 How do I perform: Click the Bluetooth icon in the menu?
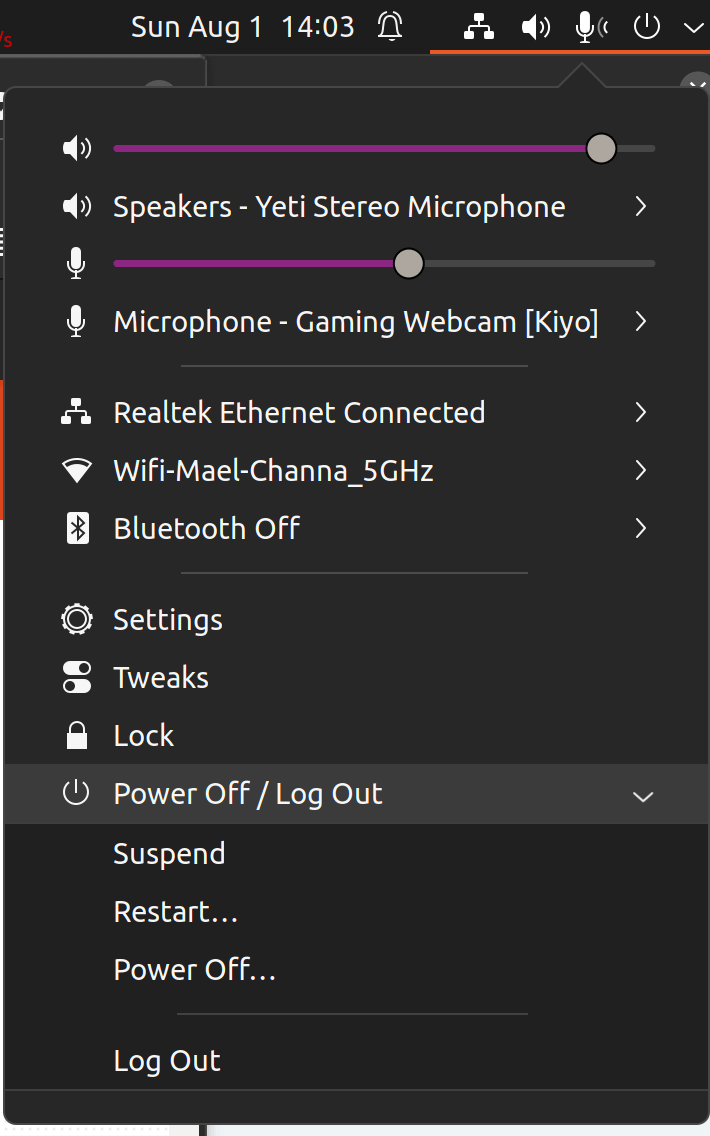(77, 528)
